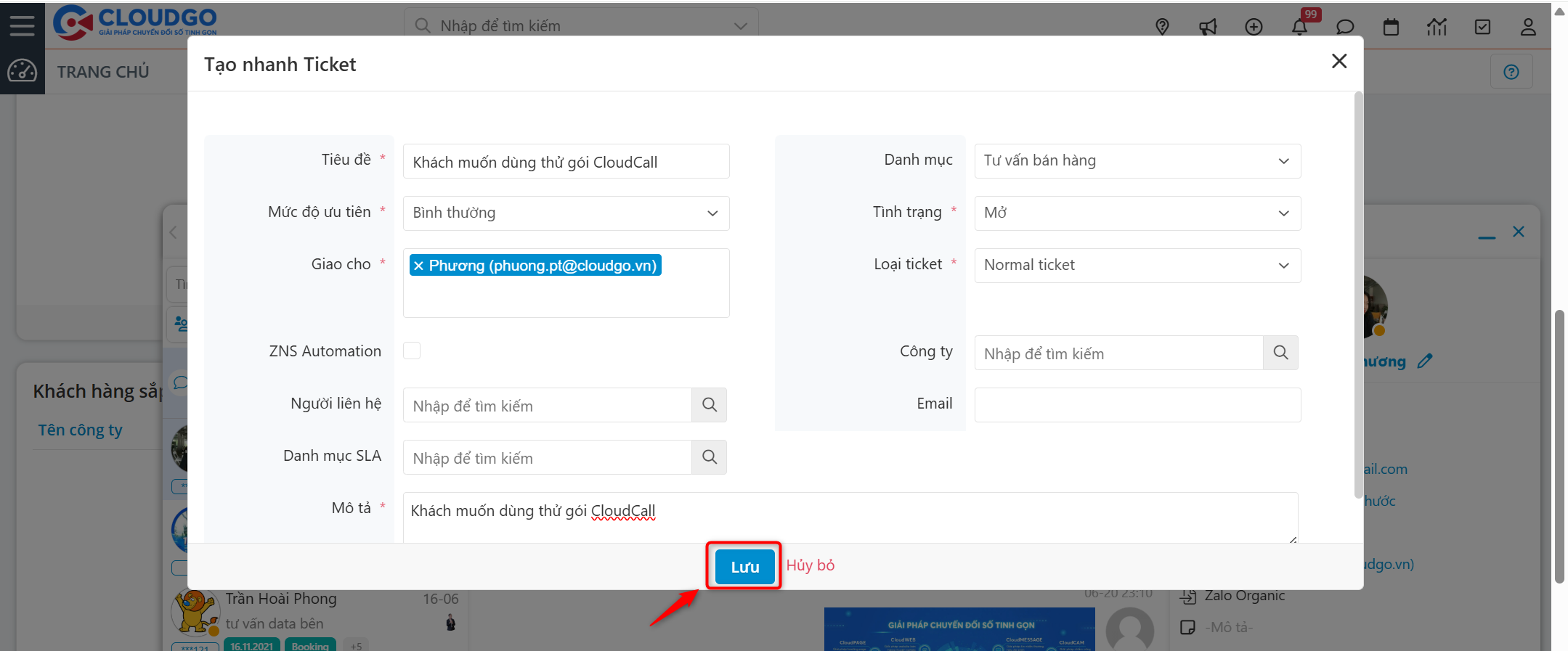Open the TRANG CHỦ tab

103,72
